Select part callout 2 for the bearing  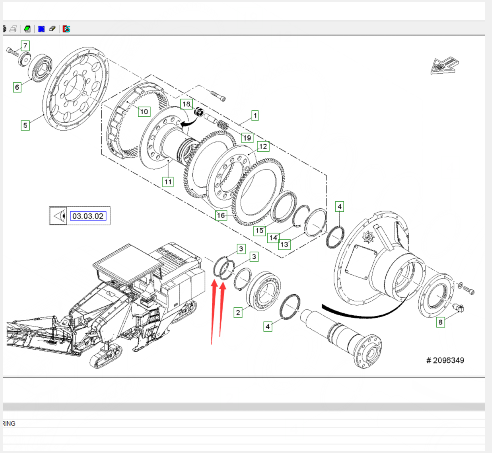coord(238,312)
